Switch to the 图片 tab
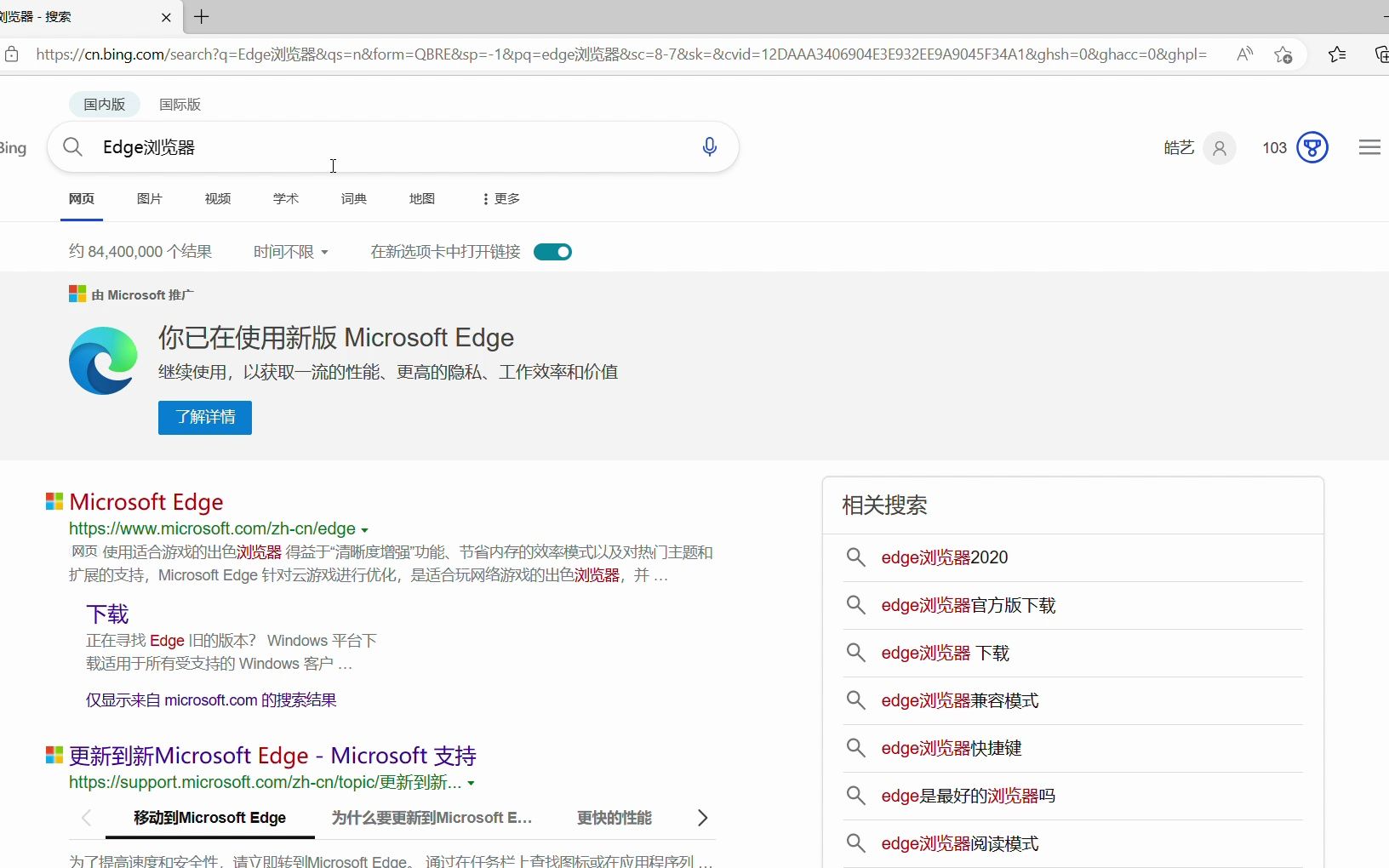The height and width of the screenshot is (868, 1389). tap(150, 198)
